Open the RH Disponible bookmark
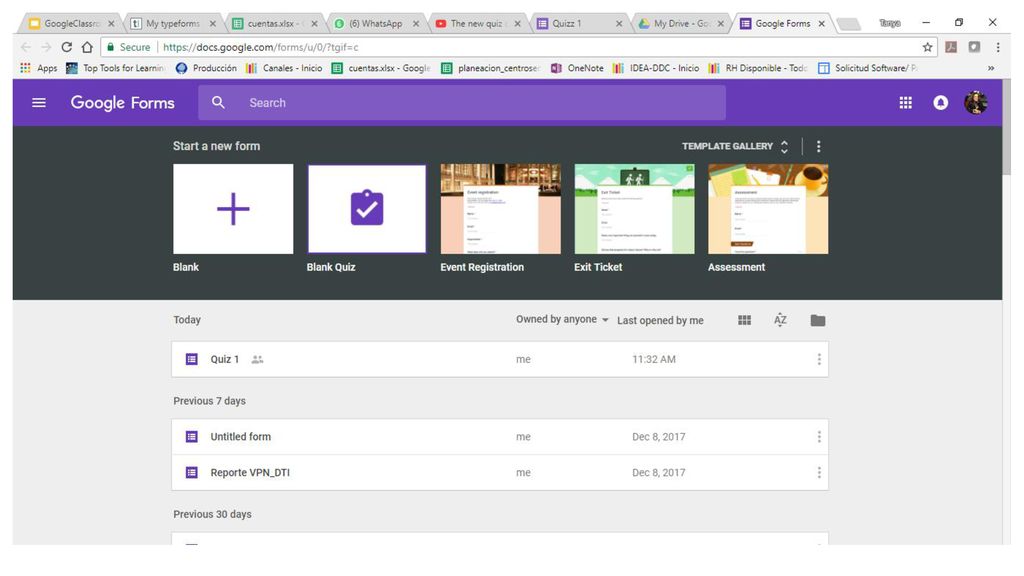The width and height of the screenshot is (1024, 576). (x=758, y=68)
